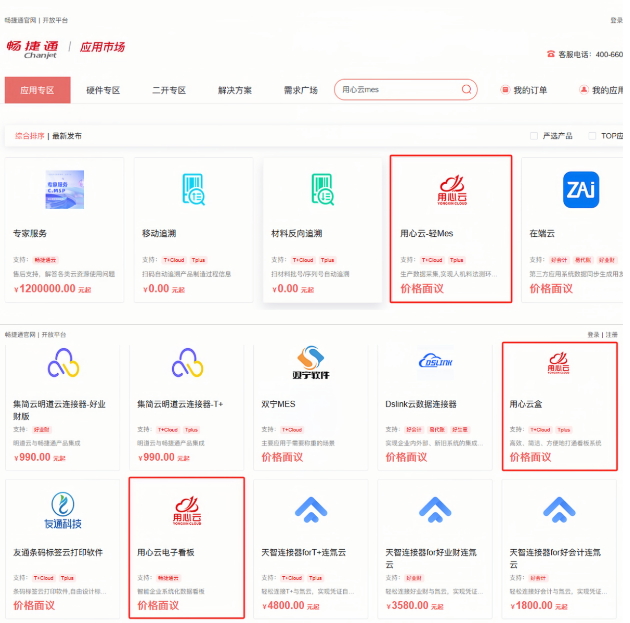Click the lower 登录 link beside 注册
Screen dimensions: 630x623
(593, 335)
